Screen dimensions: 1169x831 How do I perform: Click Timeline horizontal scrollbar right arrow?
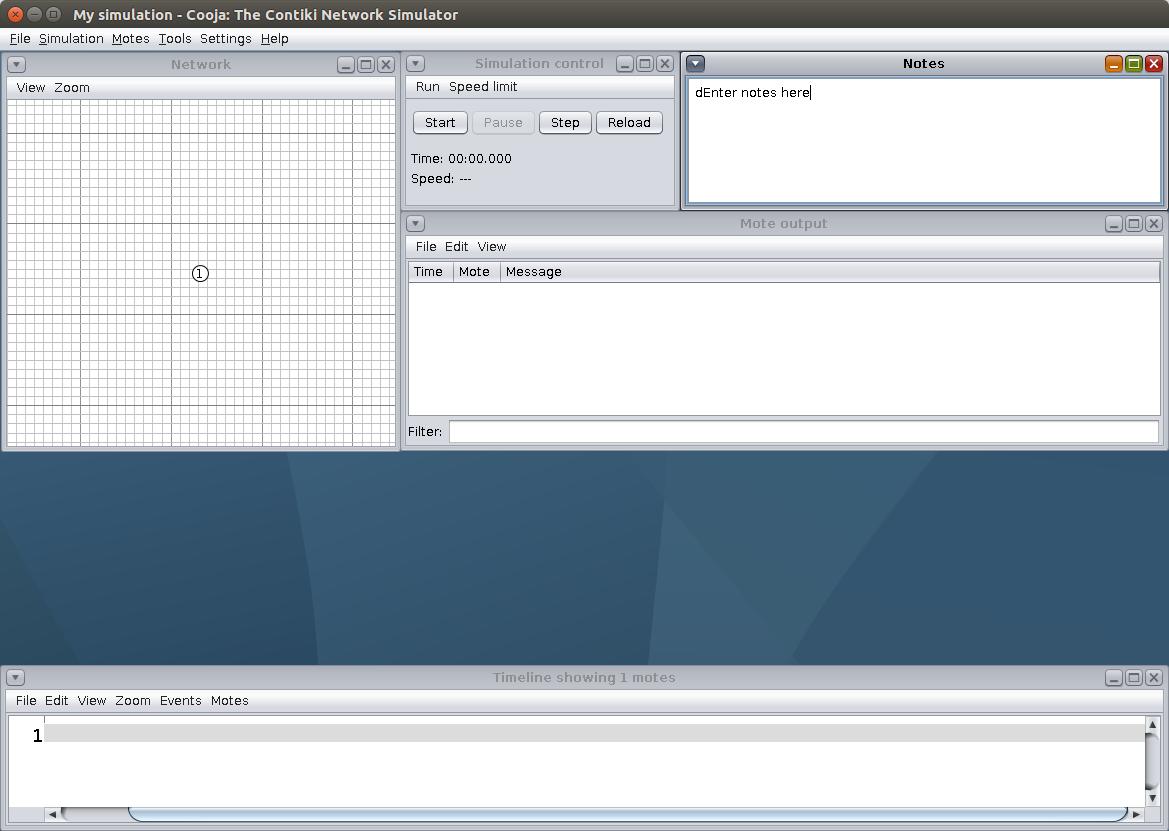1136,814
